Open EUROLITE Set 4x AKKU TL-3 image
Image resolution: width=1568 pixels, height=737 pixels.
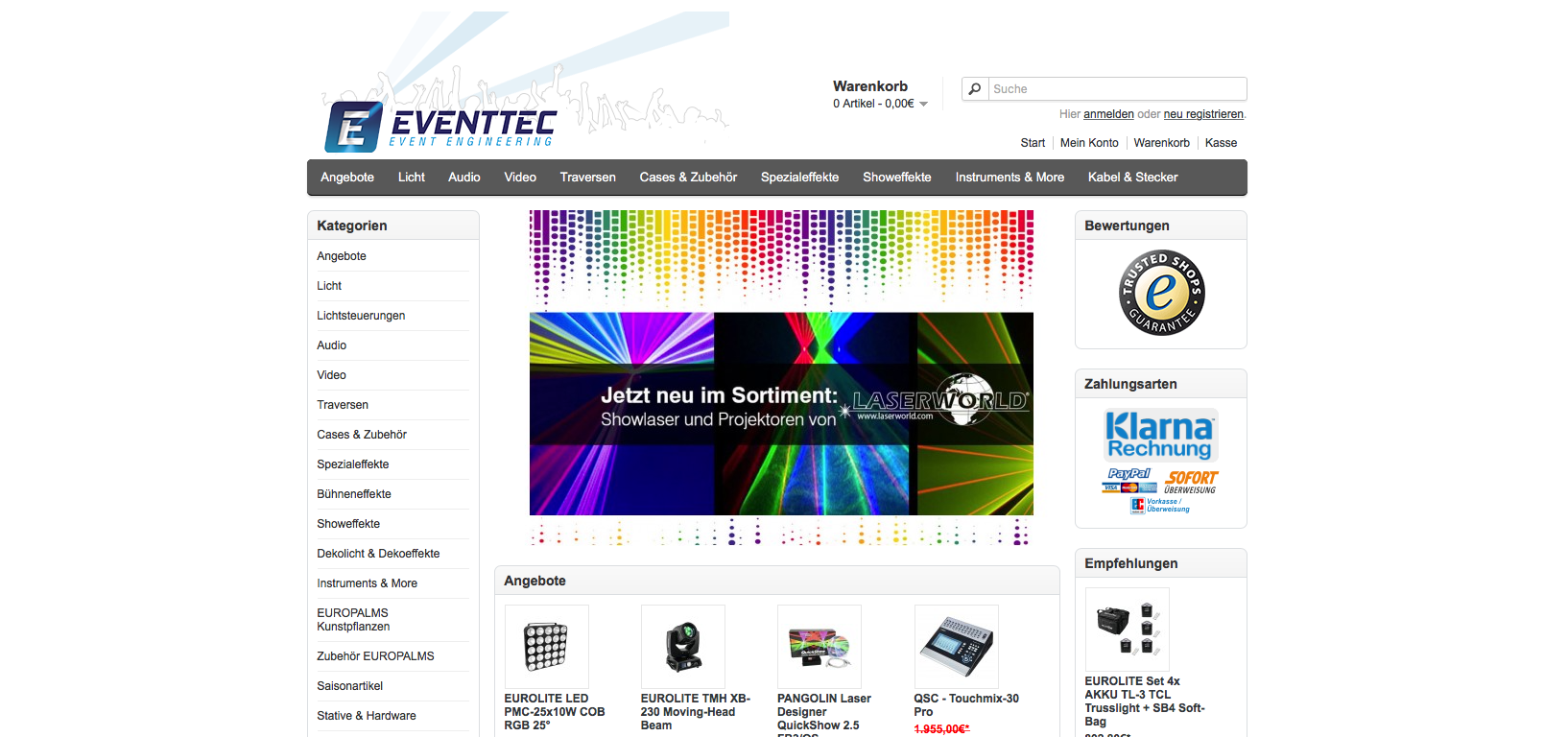point(1128,630)
